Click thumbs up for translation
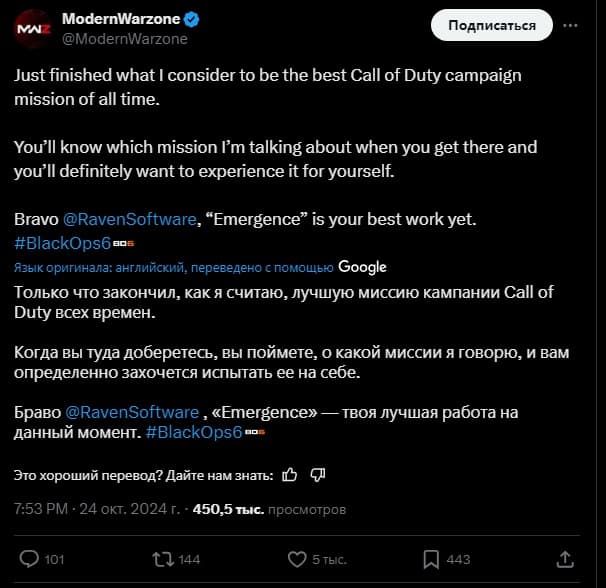 click(290, 474)
